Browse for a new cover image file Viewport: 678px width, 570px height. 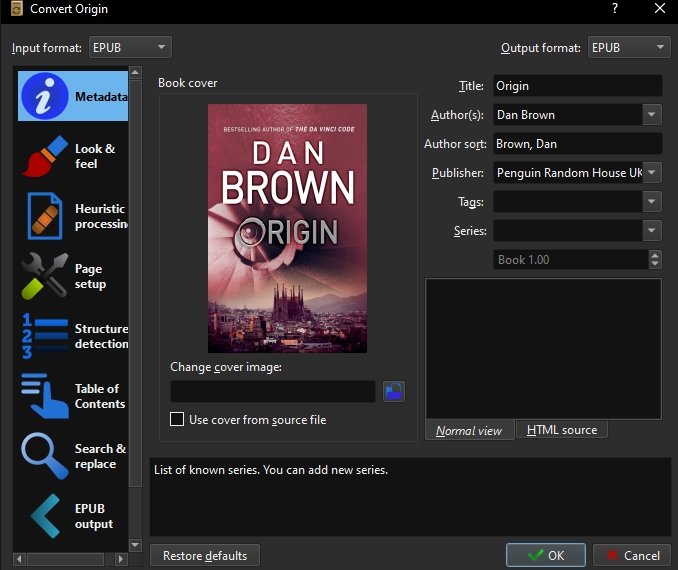(x=393, y=391)
